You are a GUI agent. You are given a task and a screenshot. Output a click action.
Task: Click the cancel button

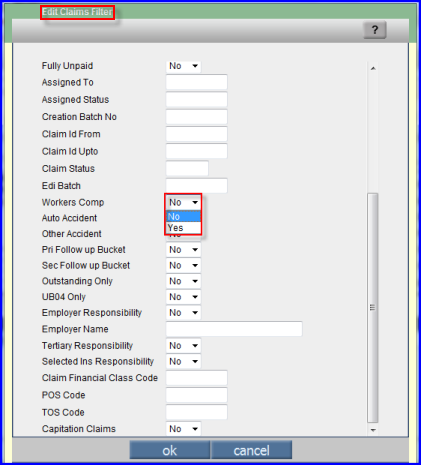tap(251, 450)
